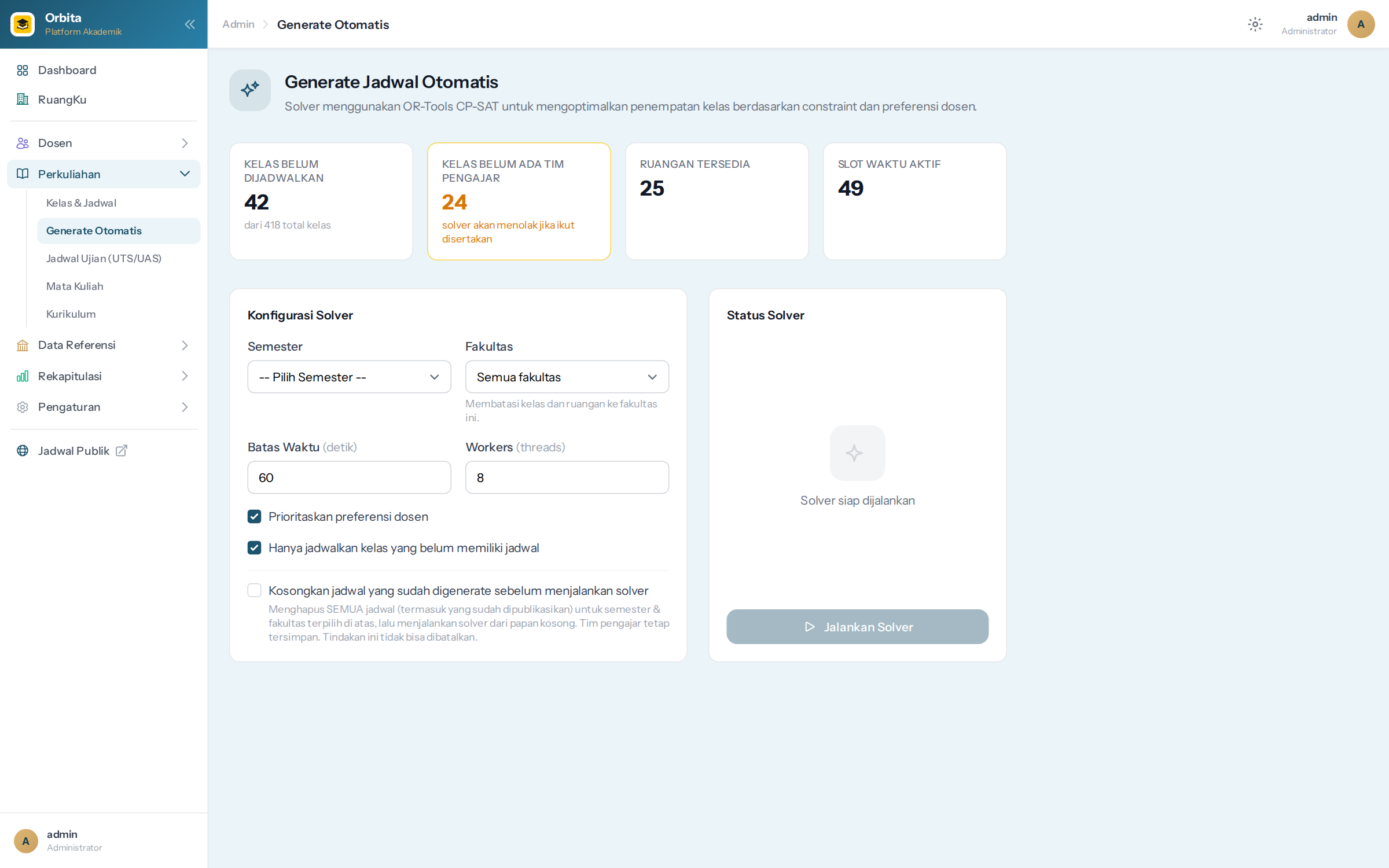The width and height of the screenshot is (1389, 868).
Task: Click the Workers threads input field
Action: 567,478
